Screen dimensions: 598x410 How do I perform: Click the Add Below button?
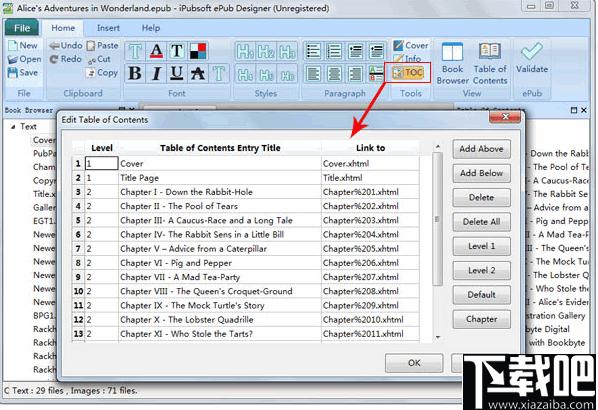pos(481,173)
